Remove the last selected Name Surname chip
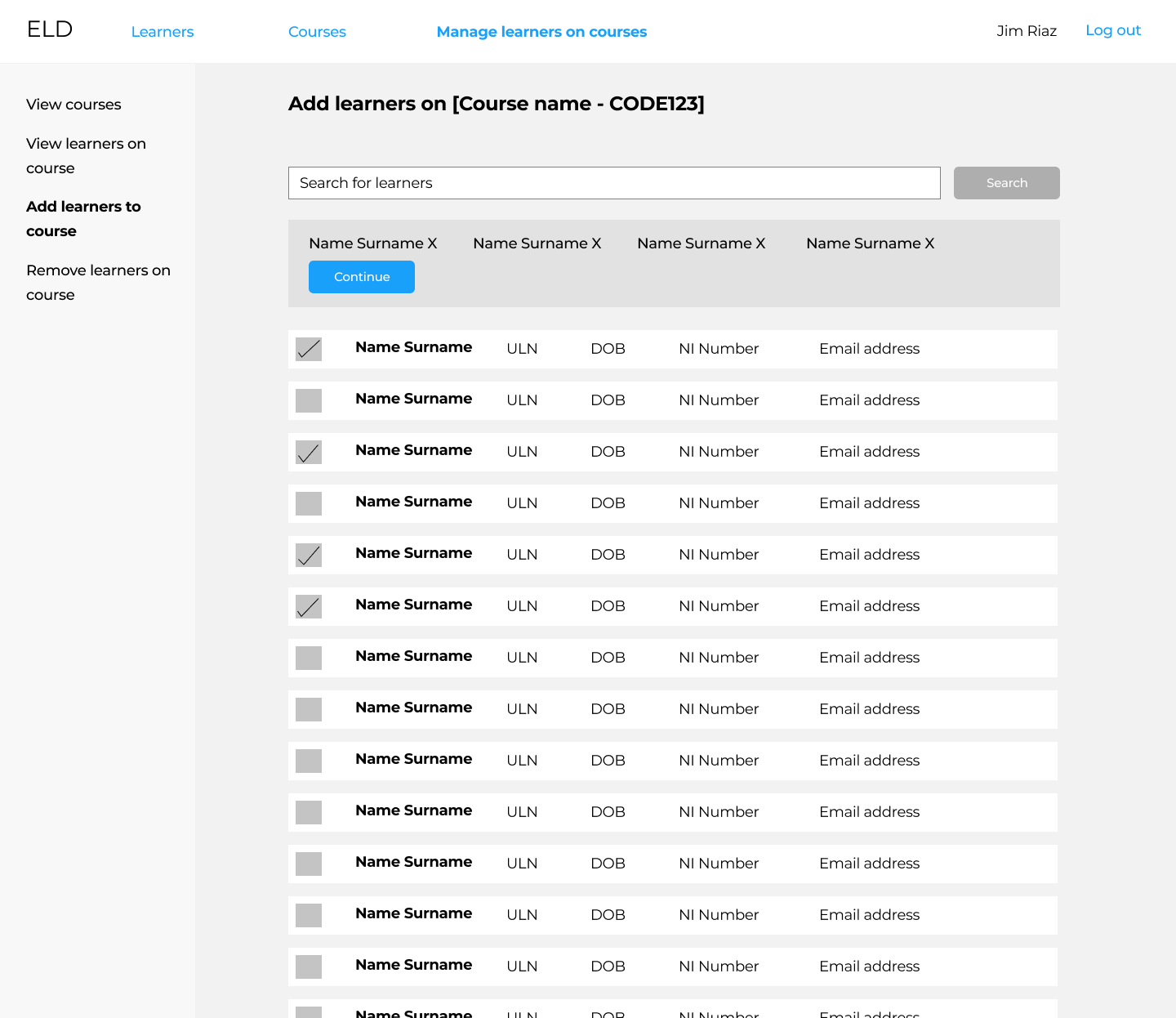 [x=929, y=243]
